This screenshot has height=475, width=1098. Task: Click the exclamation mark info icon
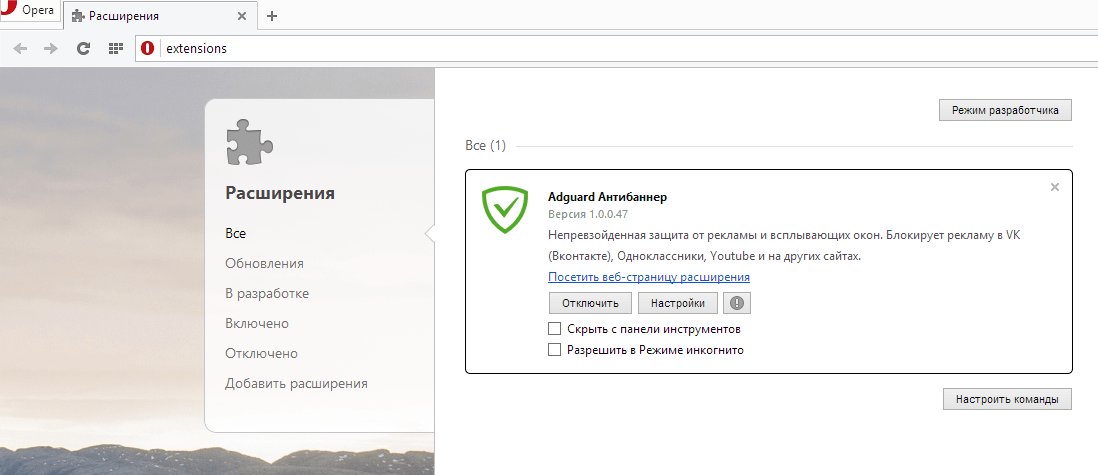click(737, 303)
